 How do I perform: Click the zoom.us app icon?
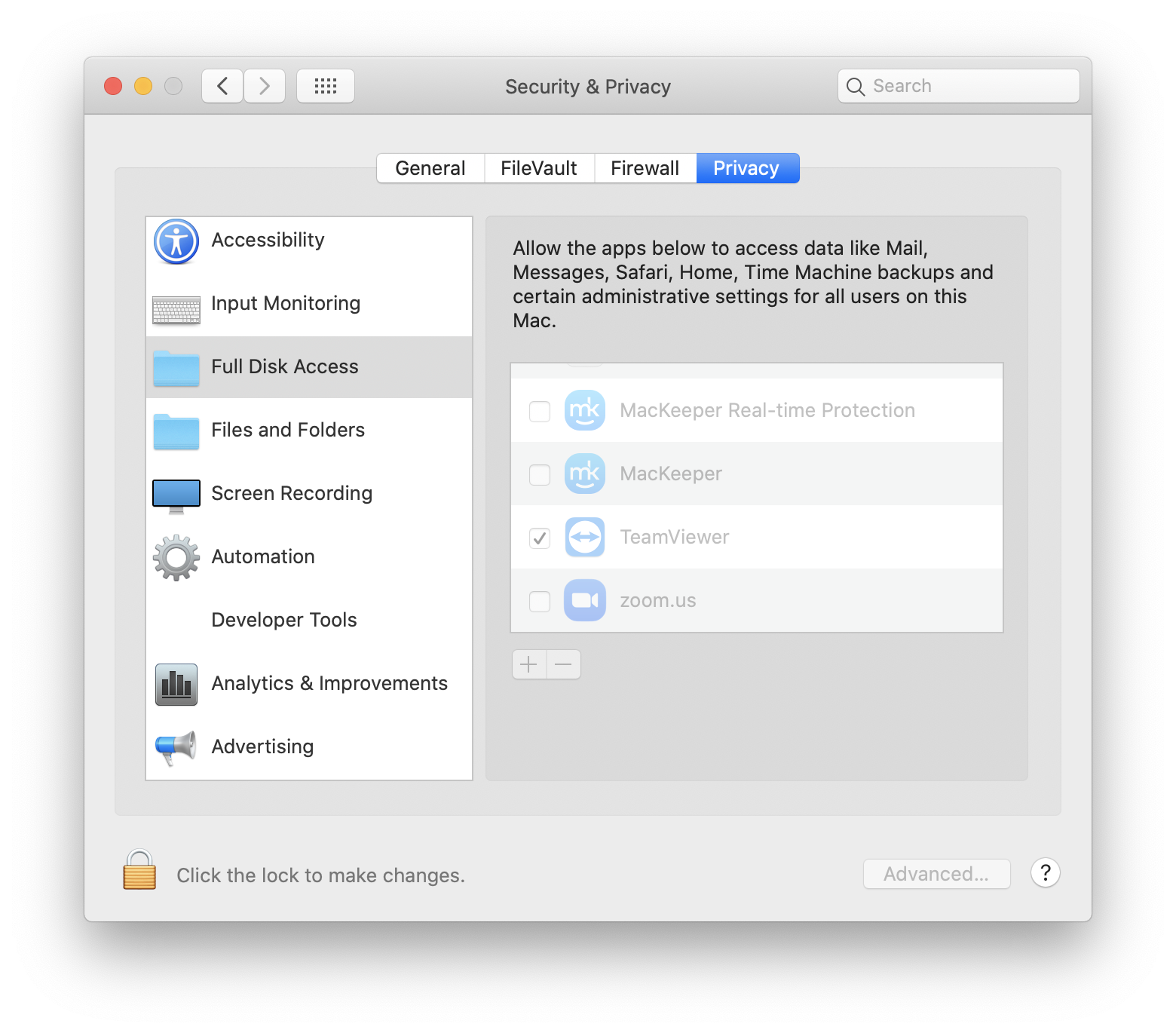click(585, 600)
